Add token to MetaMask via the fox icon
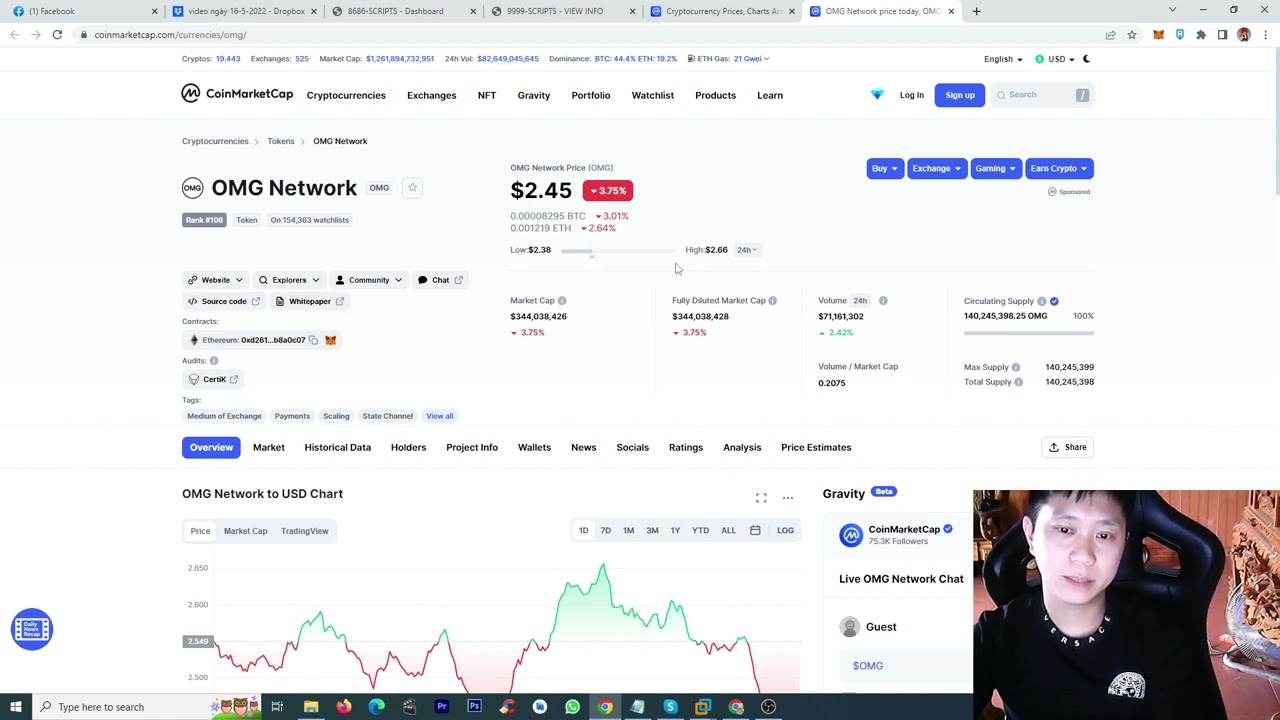Screen dimensions: 1280x720 (x=330, y=340)
